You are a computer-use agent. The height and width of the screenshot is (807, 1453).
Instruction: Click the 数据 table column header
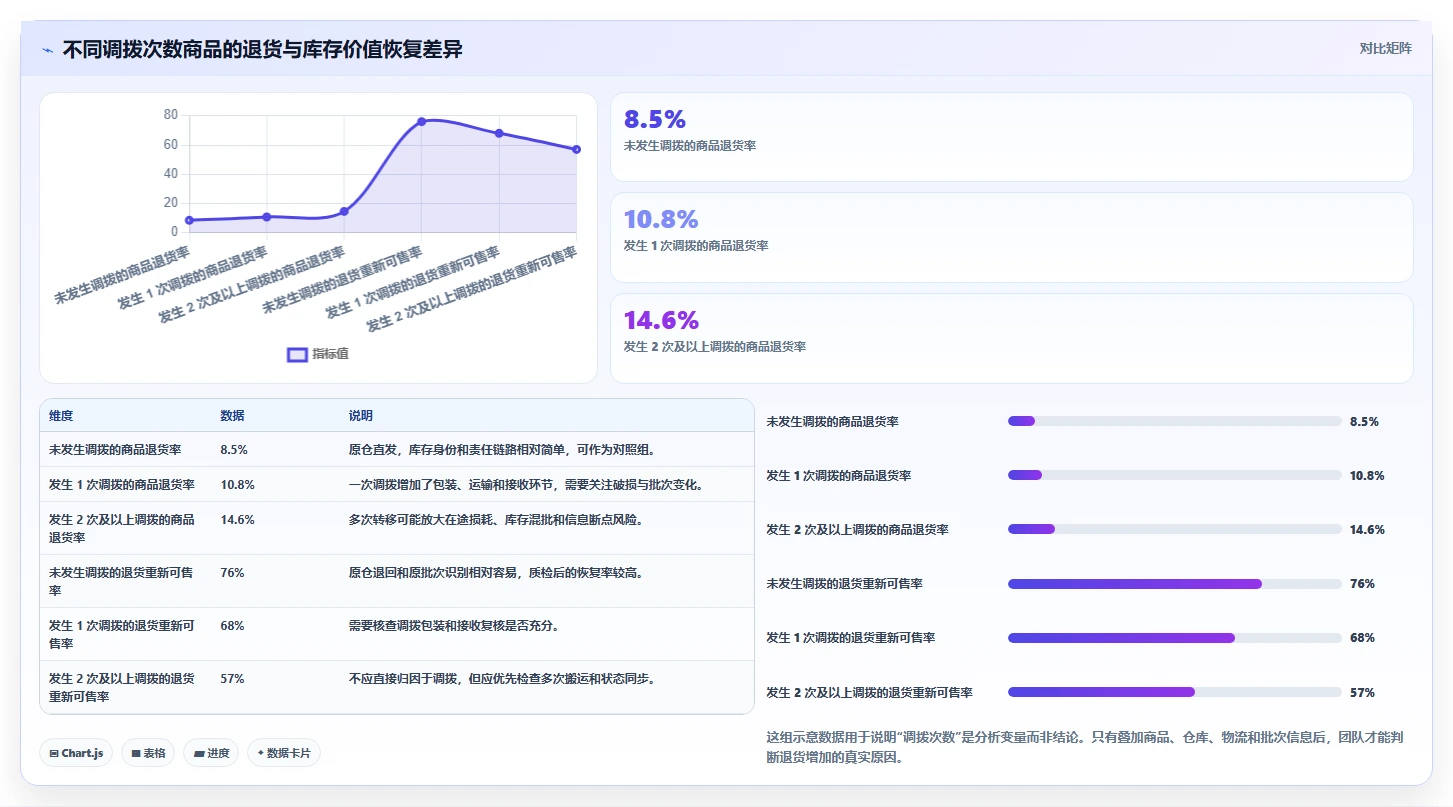click(232, 416)
